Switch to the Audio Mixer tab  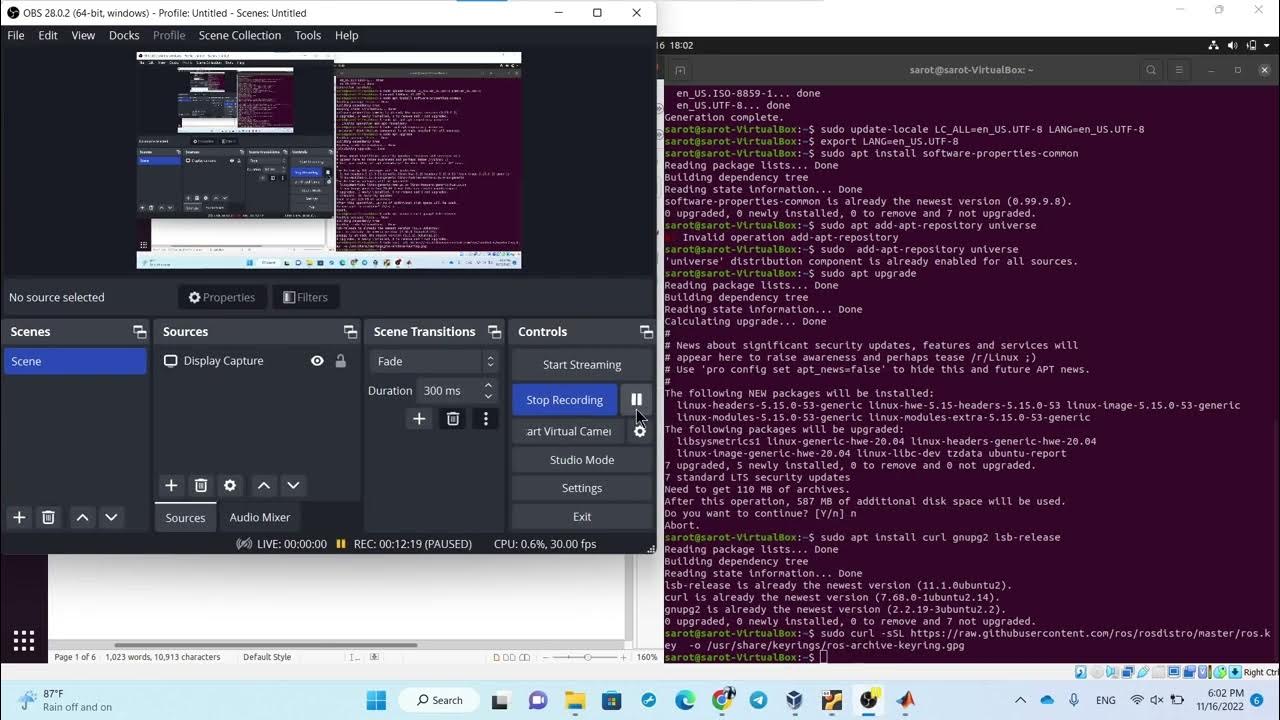260,517
